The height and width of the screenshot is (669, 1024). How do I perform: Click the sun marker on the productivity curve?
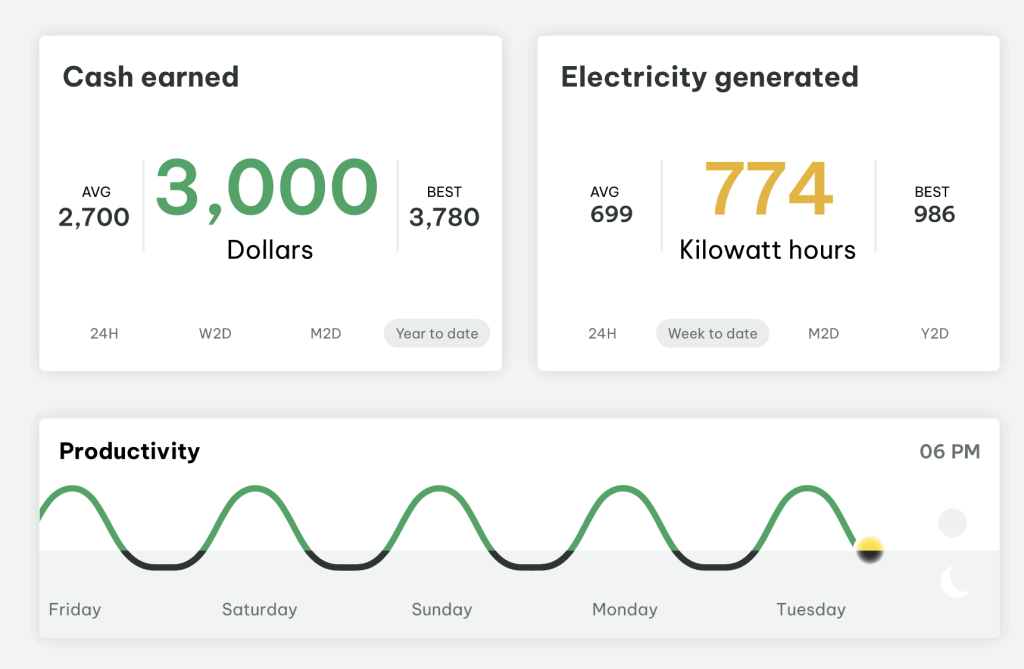pyautogui.click(x=868, y=548)
